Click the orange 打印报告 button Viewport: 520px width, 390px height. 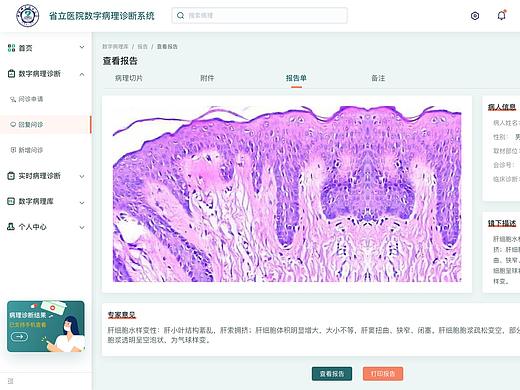click(383, 374)
